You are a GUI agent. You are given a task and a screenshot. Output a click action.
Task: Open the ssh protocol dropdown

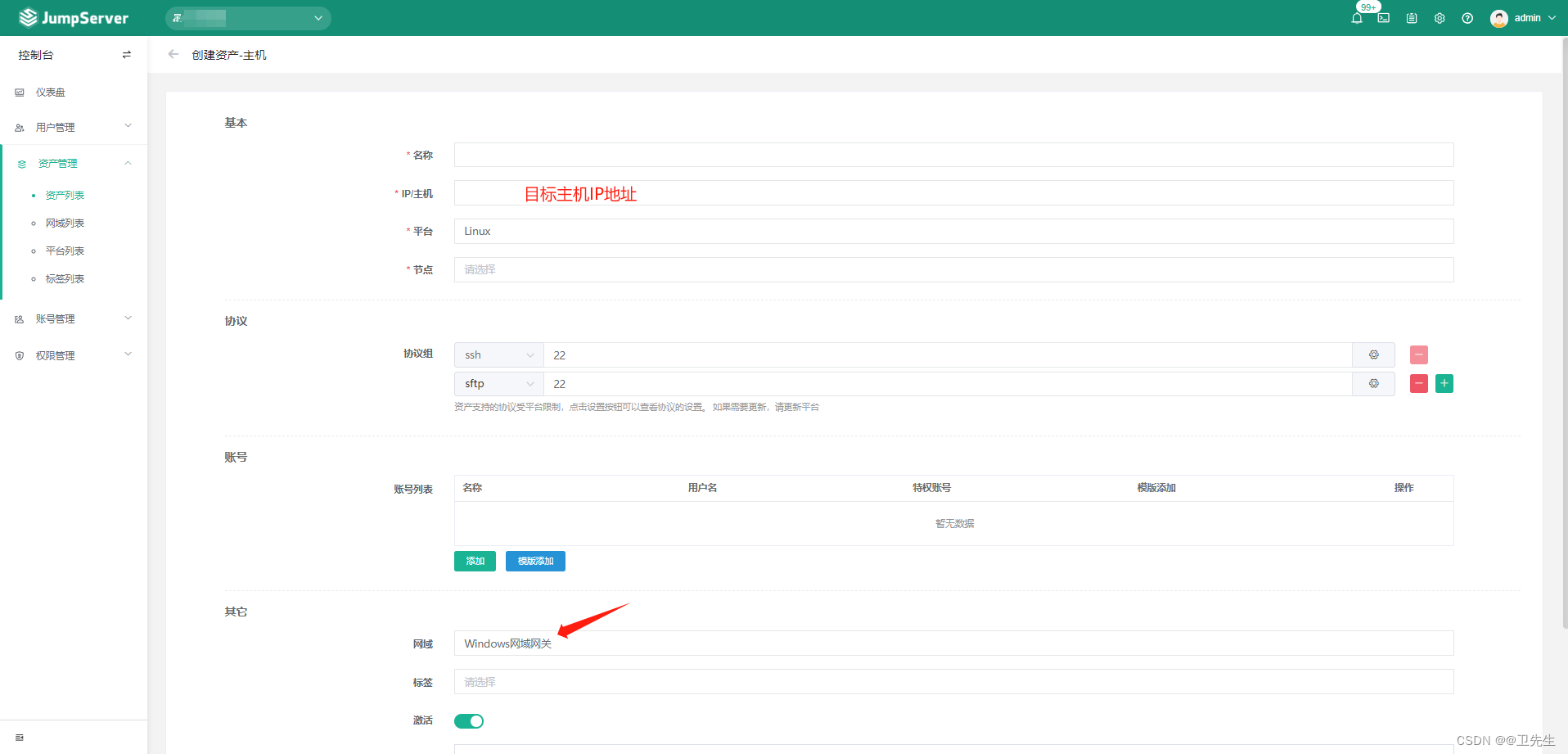[499, 354]
